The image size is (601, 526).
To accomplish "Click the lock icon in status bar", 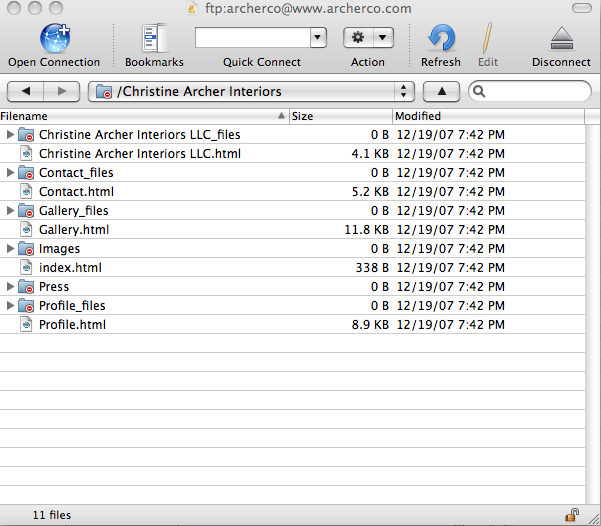I will tap(572, 514).
